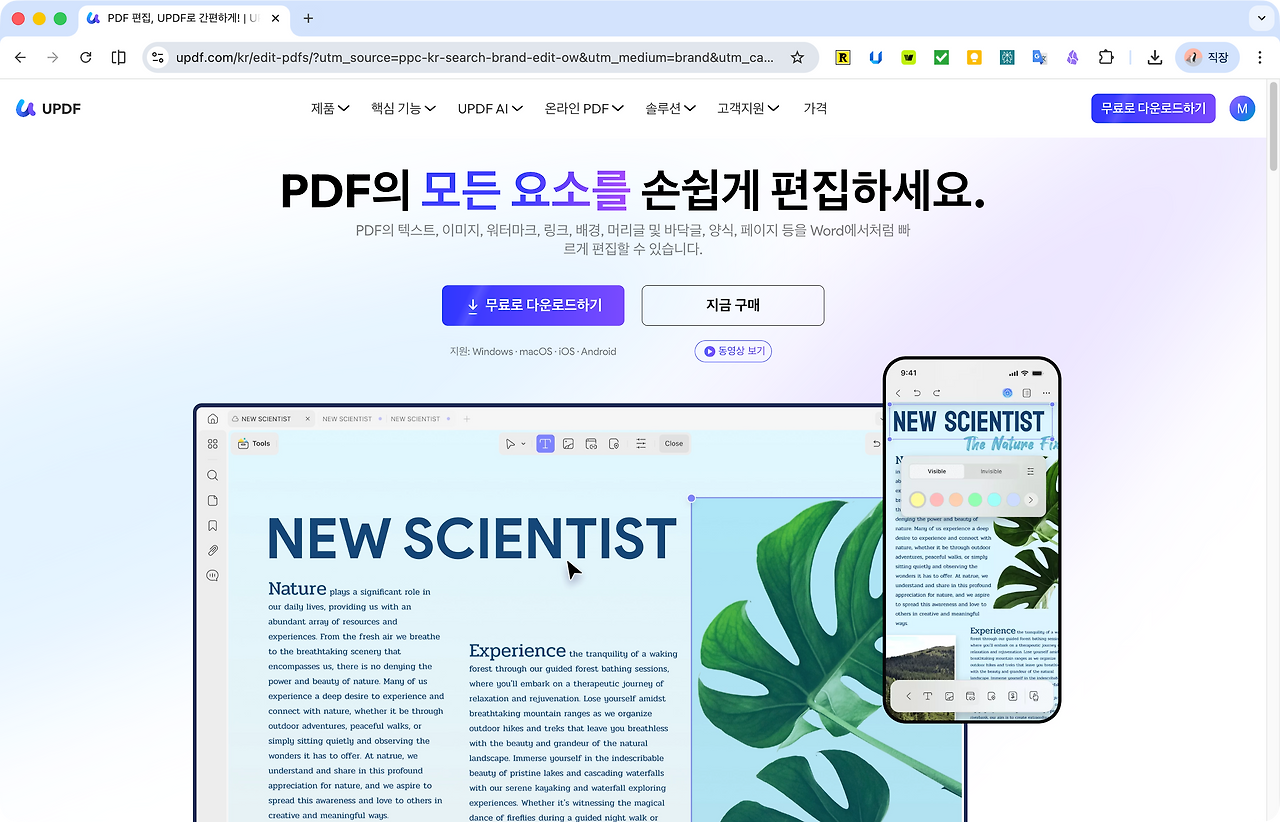The width and height of the screenshot is (1280, 822).
Task: Open the 직장 Chrome profile
Action: click(1207, 58)
